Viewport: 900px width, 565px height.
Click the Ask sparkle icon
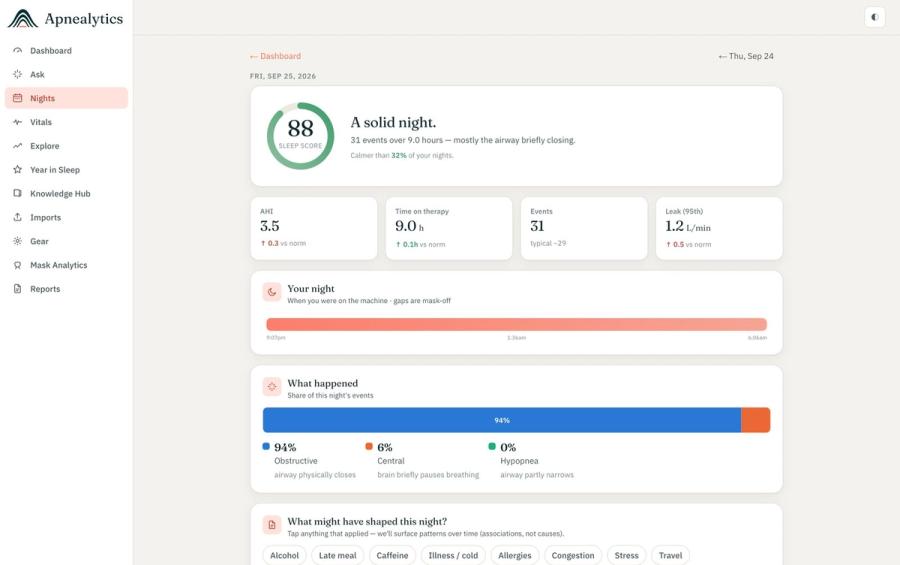(x=18, y=74)
